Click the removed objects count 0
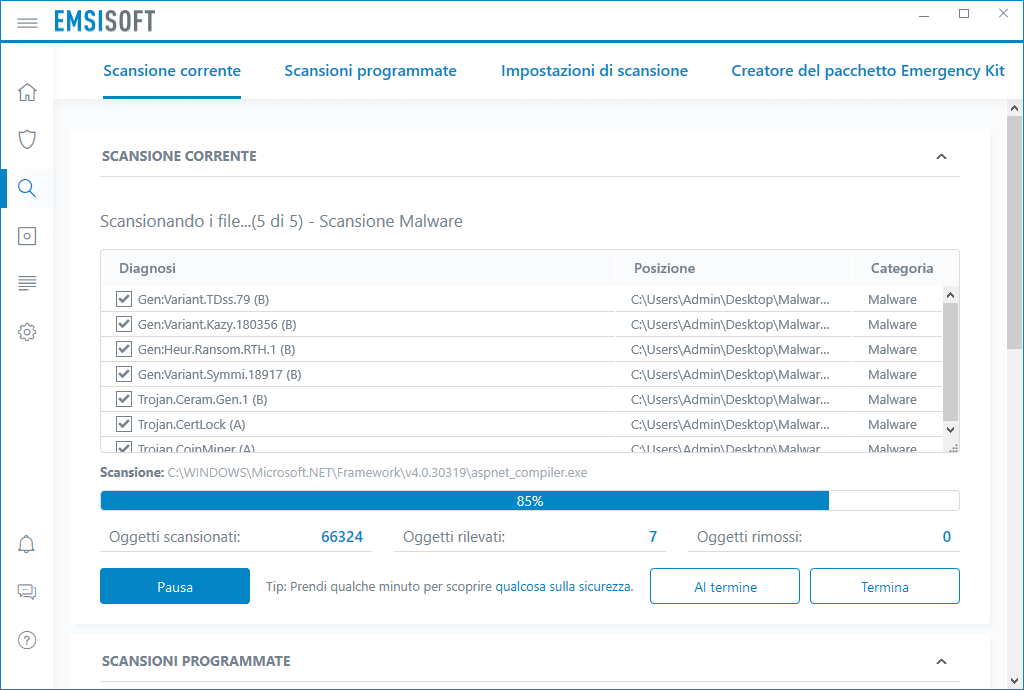 tap(946, 537)
